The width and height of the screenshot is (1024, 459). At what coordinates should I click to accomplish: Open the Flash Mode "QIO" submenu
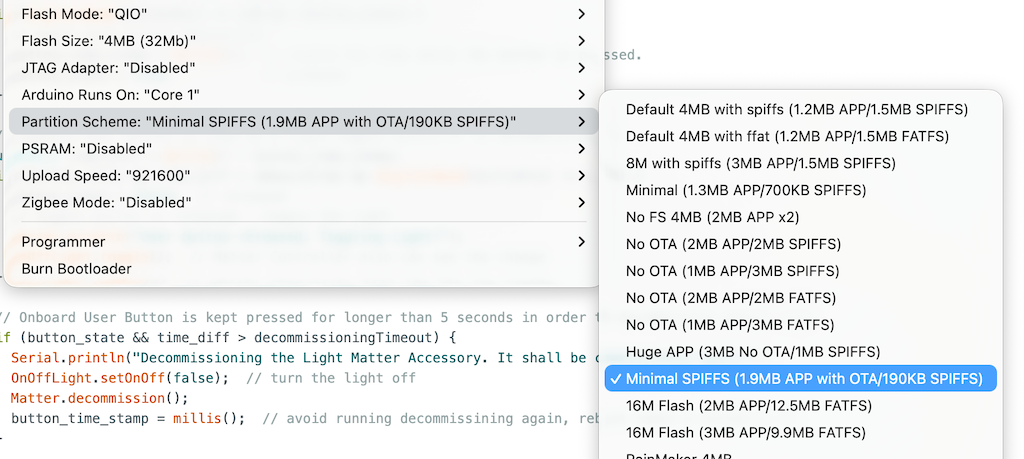(300, 14)
